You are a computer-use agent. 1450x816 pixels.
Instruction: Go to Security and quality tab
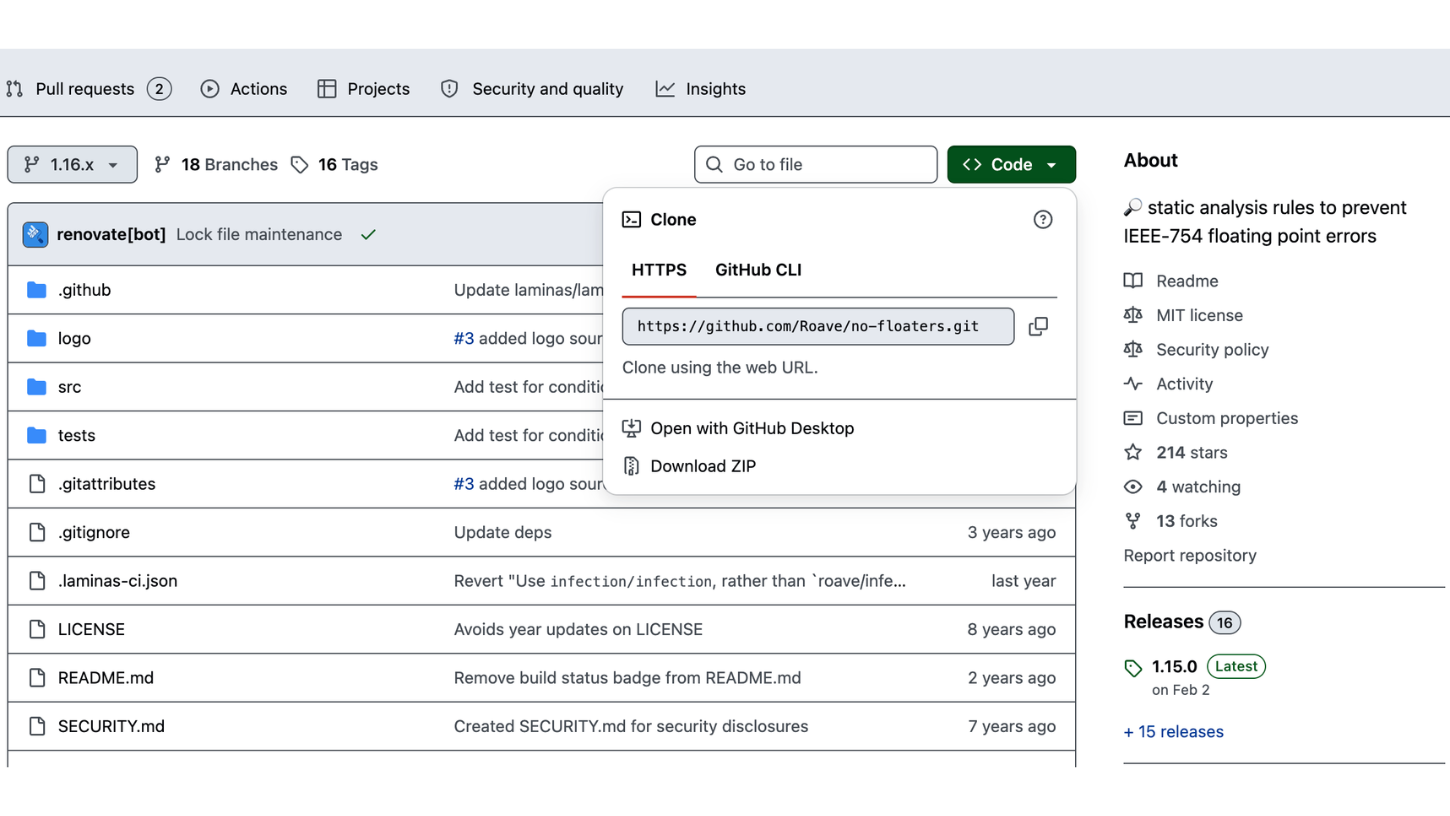pyautogui.click(x=532, y=89)
